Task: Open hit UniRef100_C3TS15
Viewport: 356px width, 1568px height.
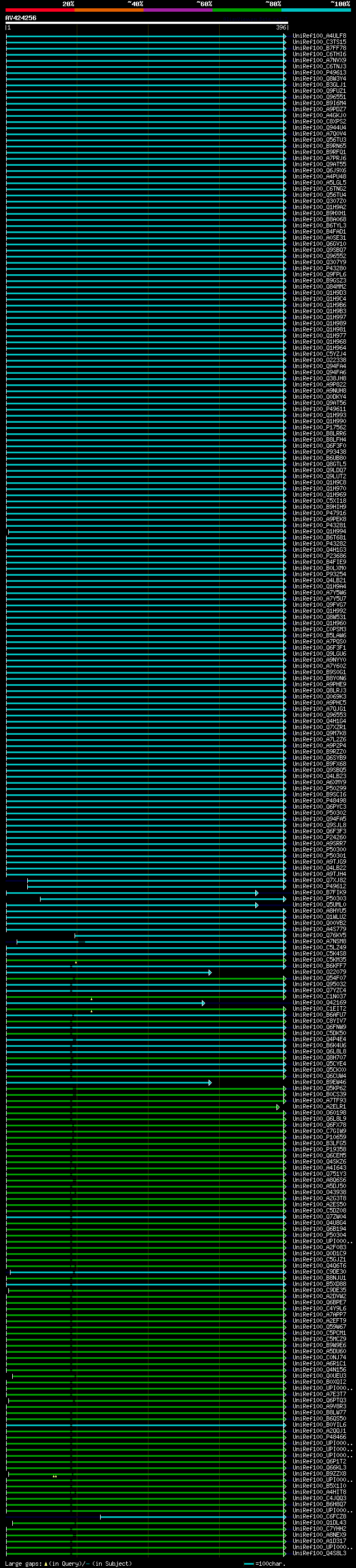Action: (x=319, y=42)
